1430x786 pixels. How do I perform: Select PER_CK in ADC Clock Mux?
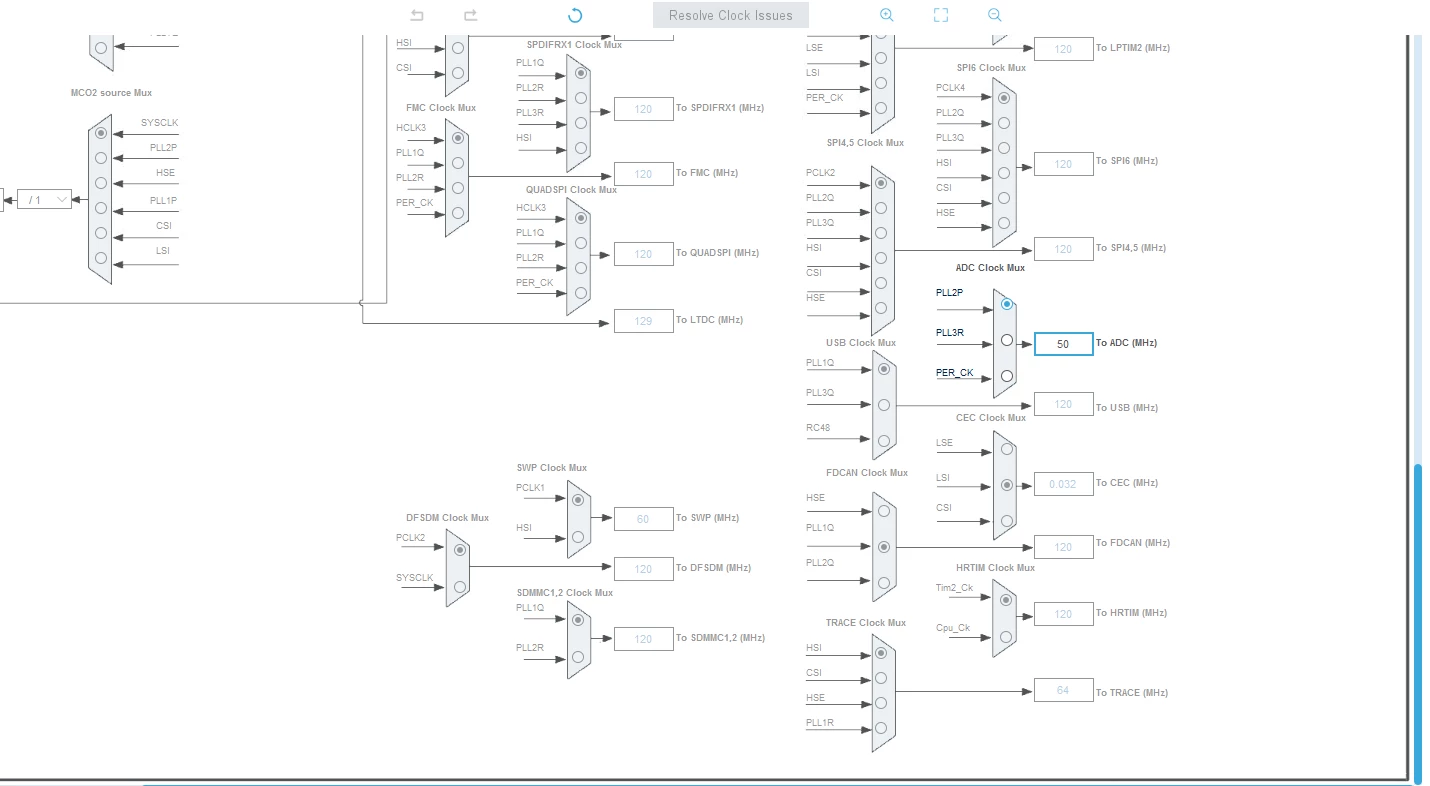(1007, 376)
